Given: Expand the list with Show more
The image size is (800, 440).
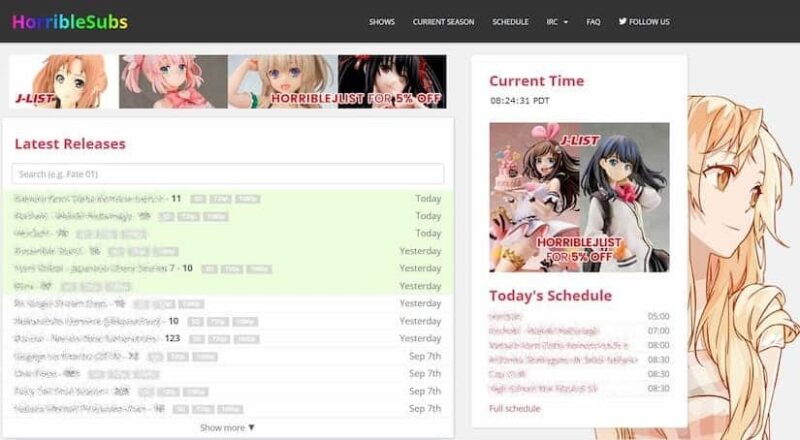Looking at the screenshot, I should click(228, 428).
